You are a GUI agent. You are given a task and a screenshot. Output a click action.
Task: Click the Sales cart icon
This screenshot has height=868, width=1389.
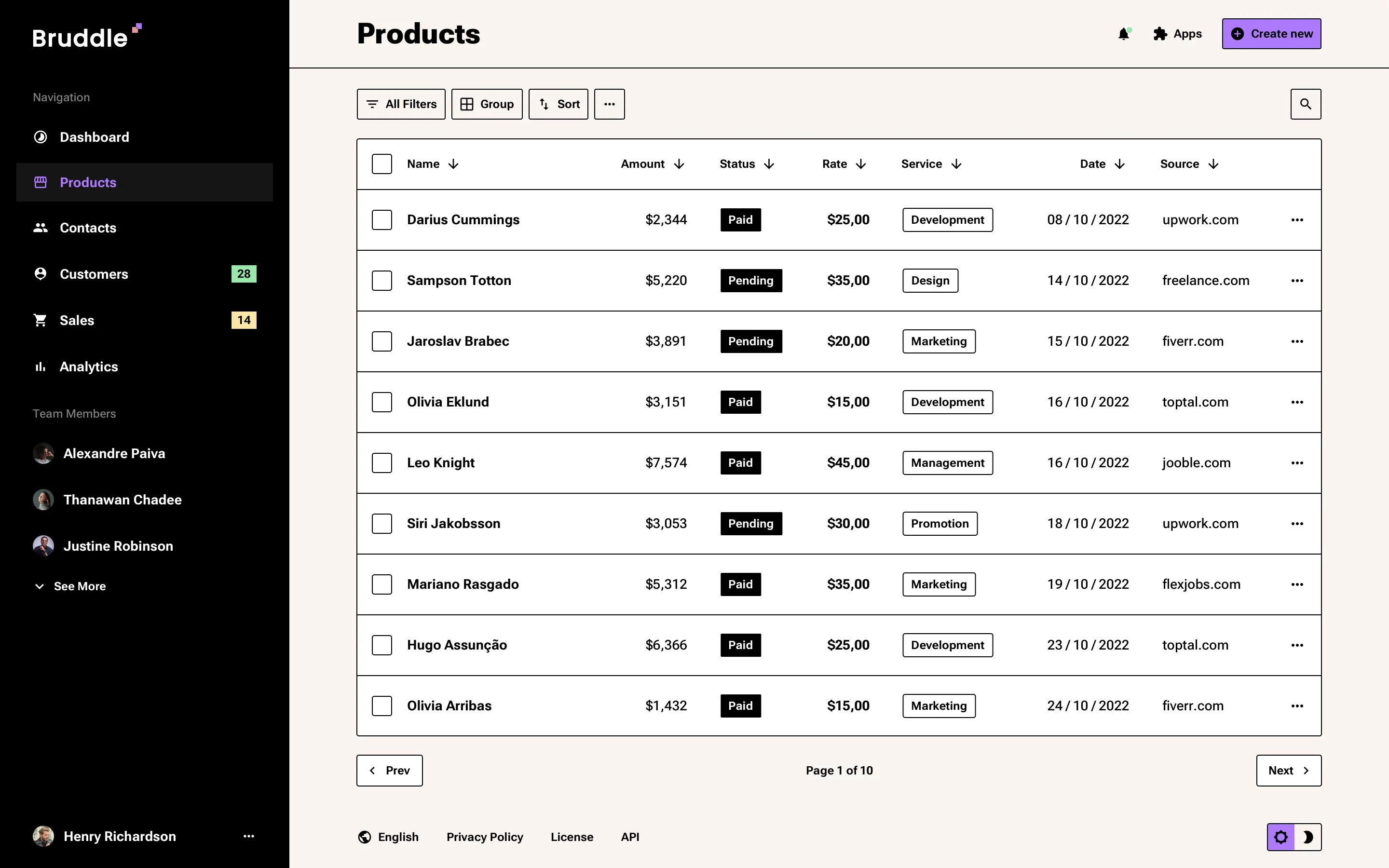pyautogui.click(x=40, y=320)
